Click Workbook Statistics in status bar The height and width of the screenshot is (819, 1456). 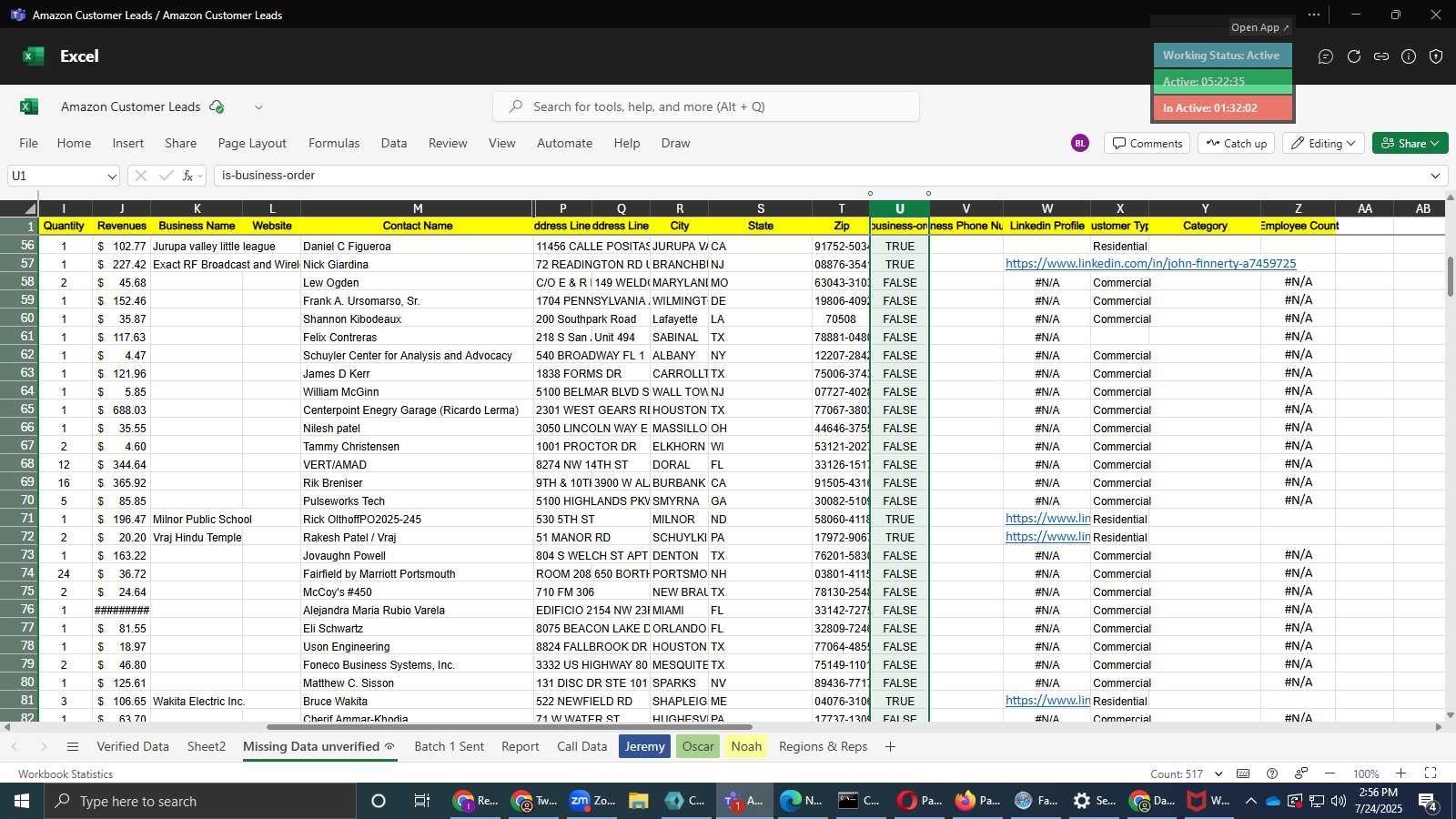click(x=66, y=773)
